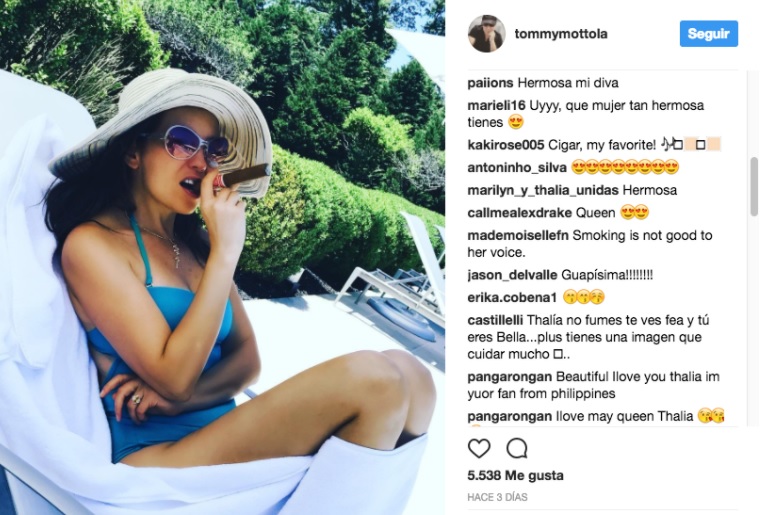
Task: Open pangarongan's profile from Beautiful comment
Action: pos(509,377)
